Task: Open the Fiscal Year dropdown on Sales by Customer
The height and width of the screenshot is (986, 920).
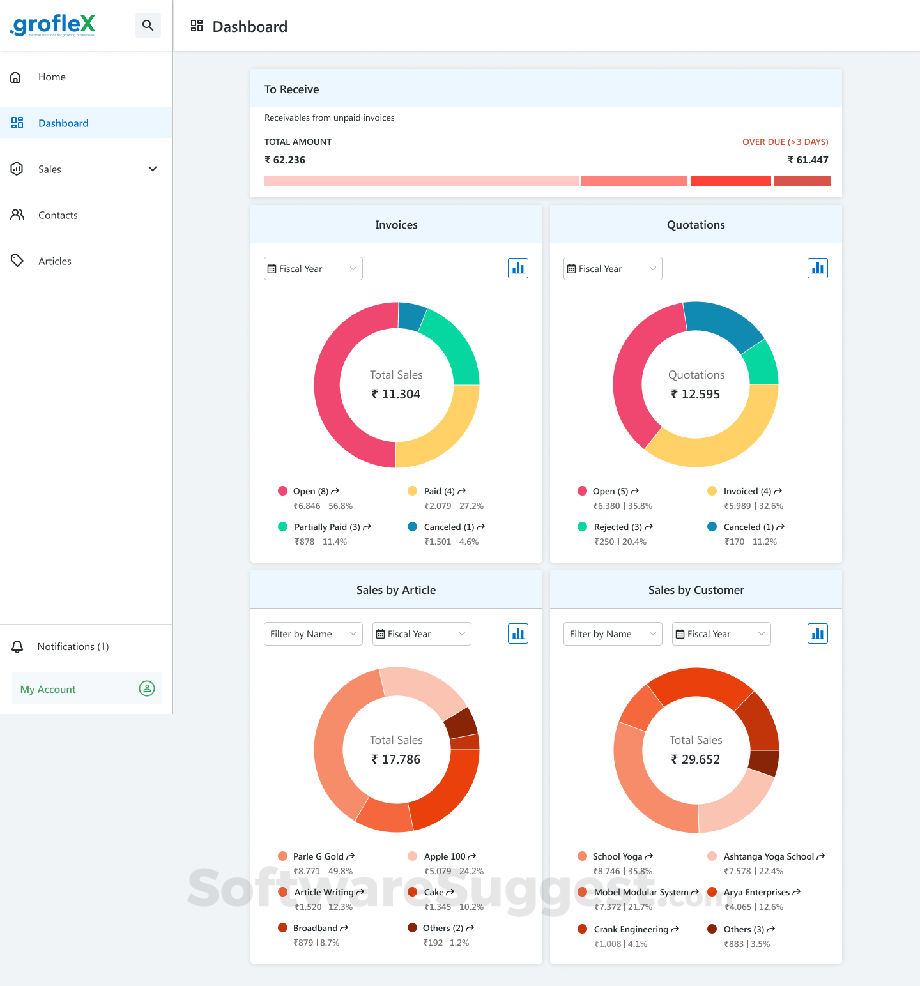Action: (720, 633)
